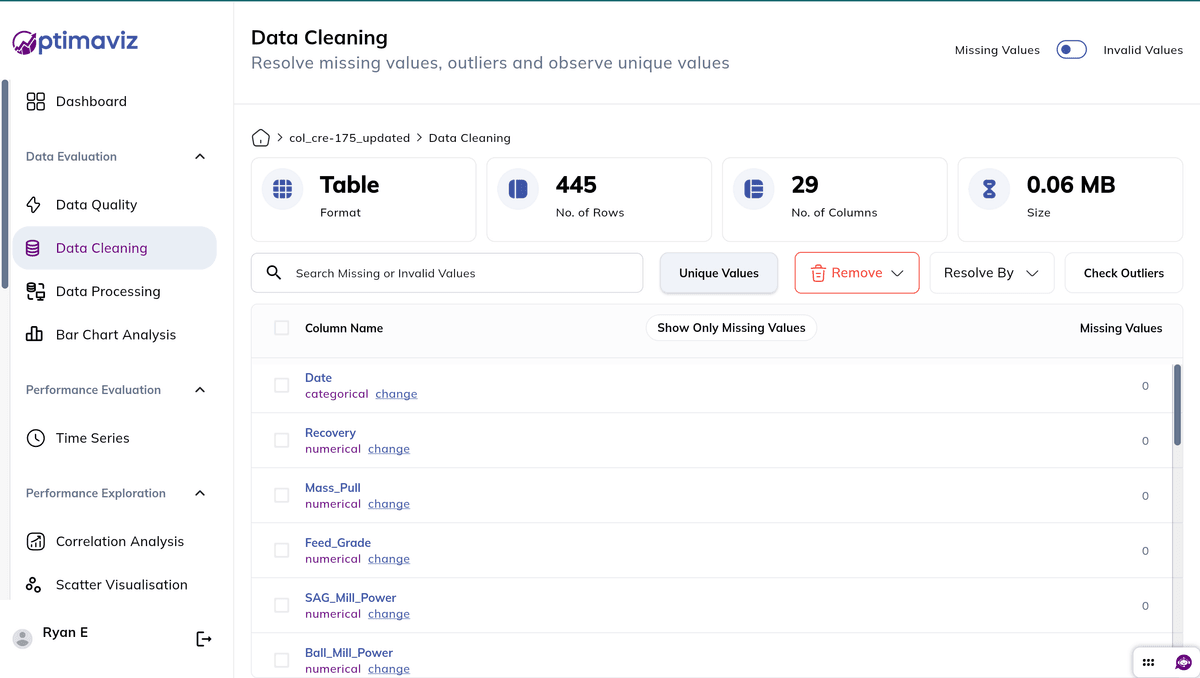This screenshot has height=678, width=1200.
Task: Open Data Processing in sidebar
Action: click(108, 292)
